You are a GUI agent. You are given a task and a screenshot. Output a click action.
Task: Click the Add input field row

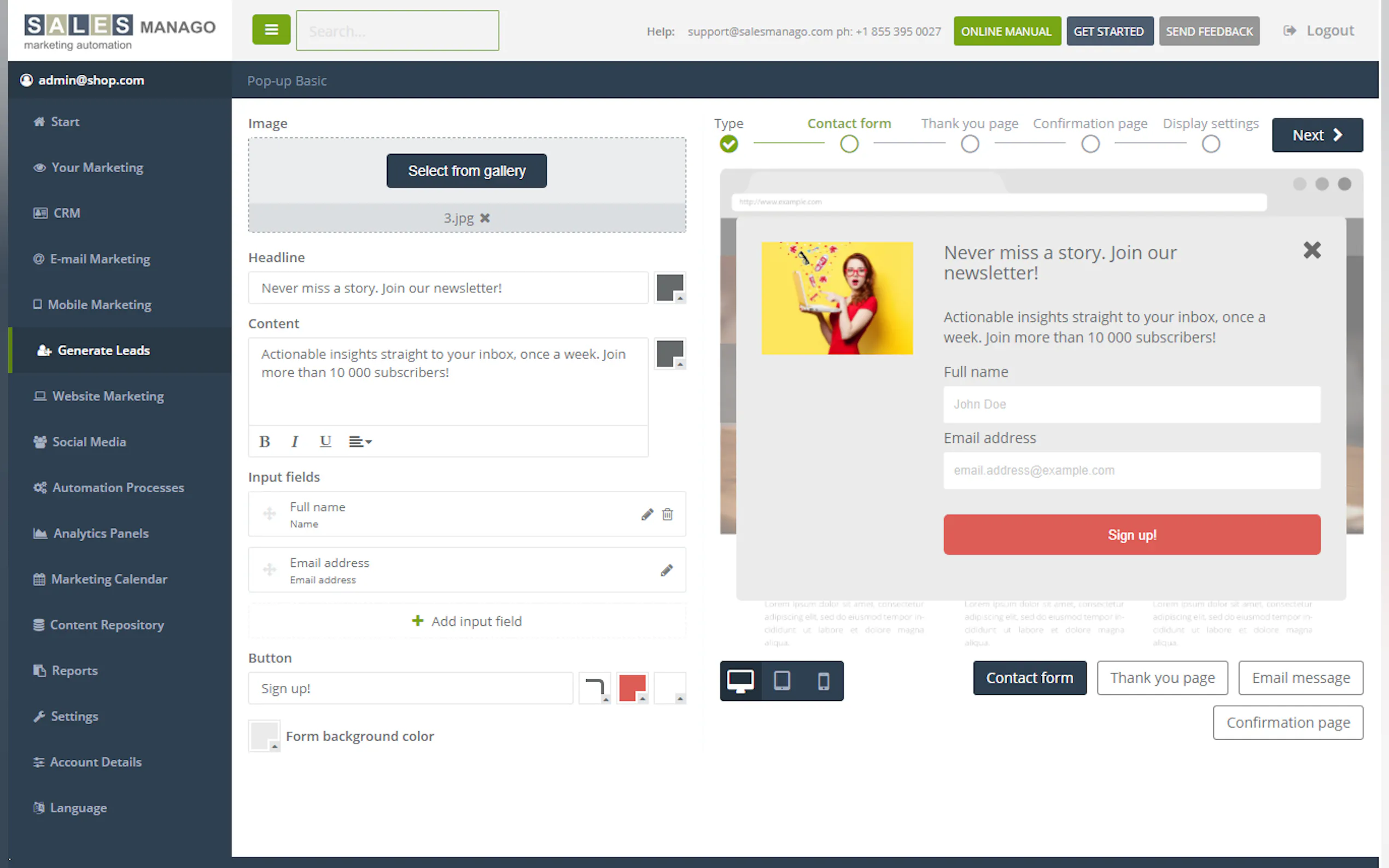coord(466,621)
